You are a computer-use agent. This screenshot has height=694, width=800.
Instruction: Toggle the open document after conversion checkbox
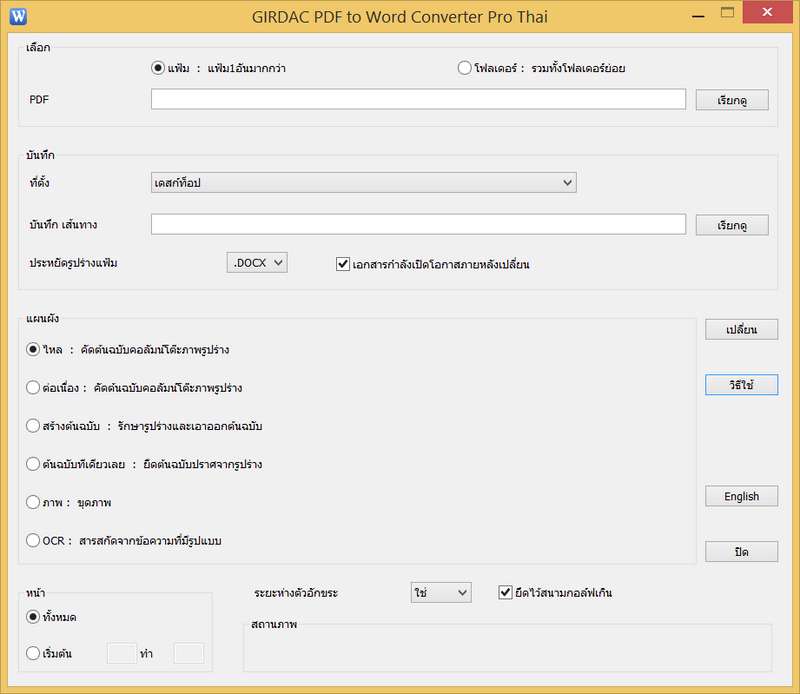(343, 264)
